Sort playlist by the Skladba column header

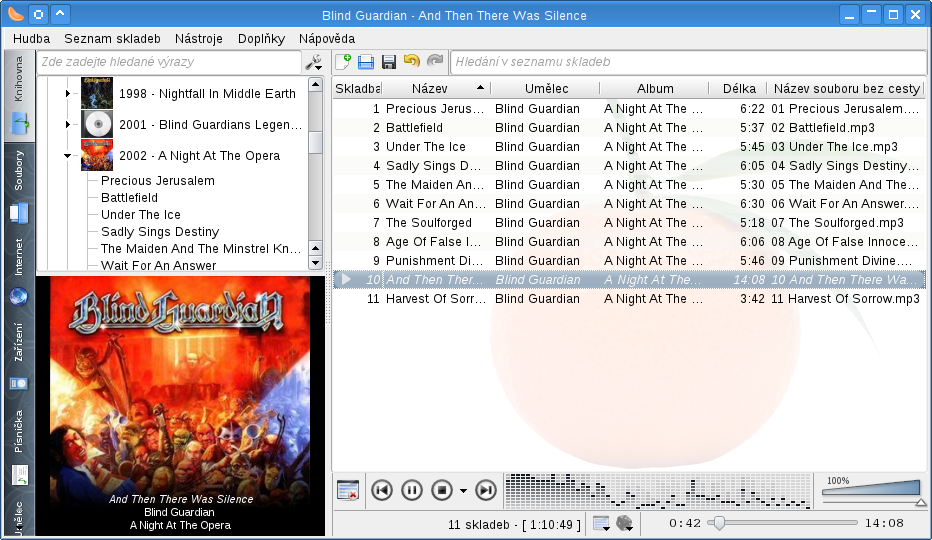coord(357,89)
